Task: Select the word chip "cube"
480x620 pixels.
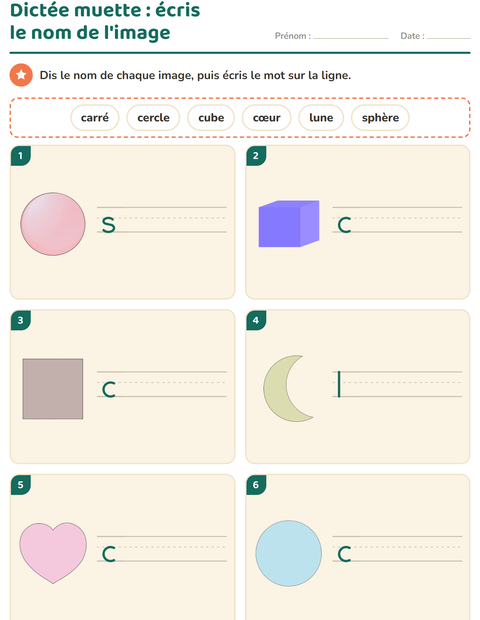Action: pyautogui.click(x=211, y=117)
